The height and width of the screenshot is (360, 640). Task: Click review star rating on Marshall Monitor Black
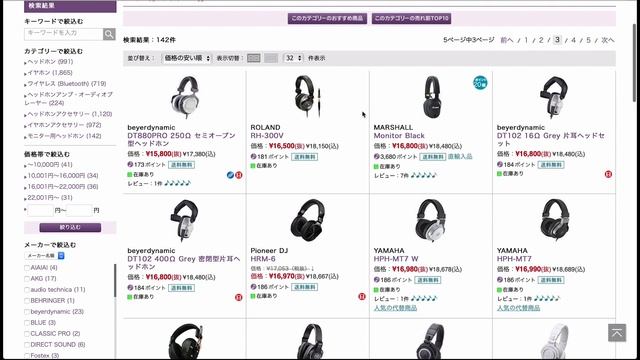pyautogui.click(x=424, y=175)
